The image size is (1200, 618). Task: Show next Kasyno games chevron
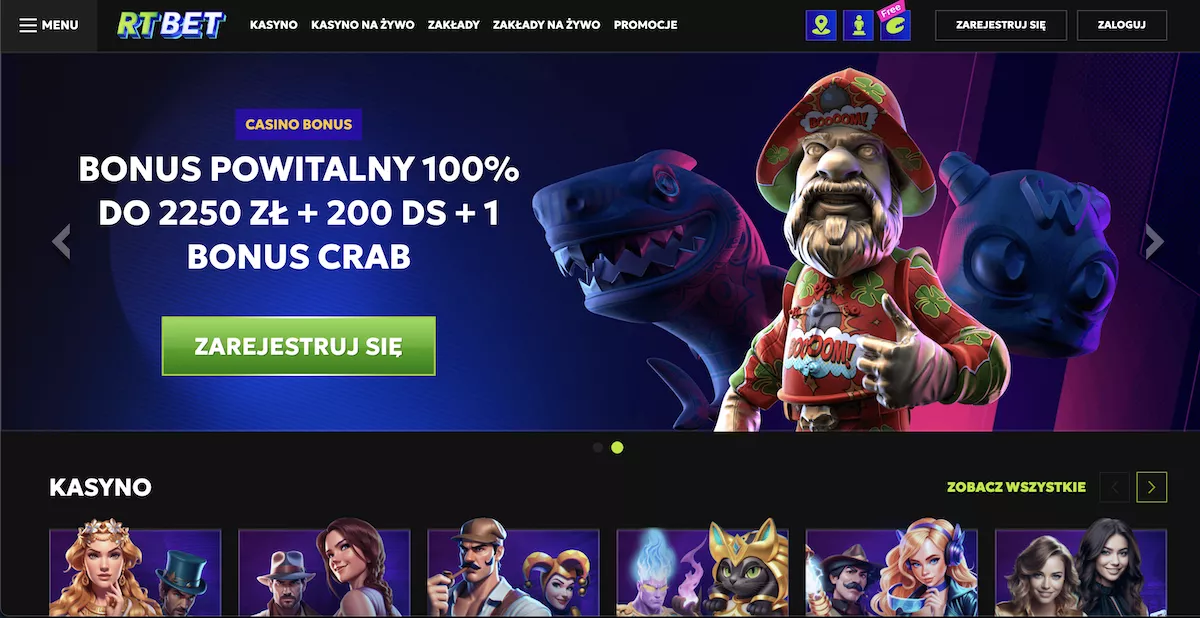[1152, 487]
